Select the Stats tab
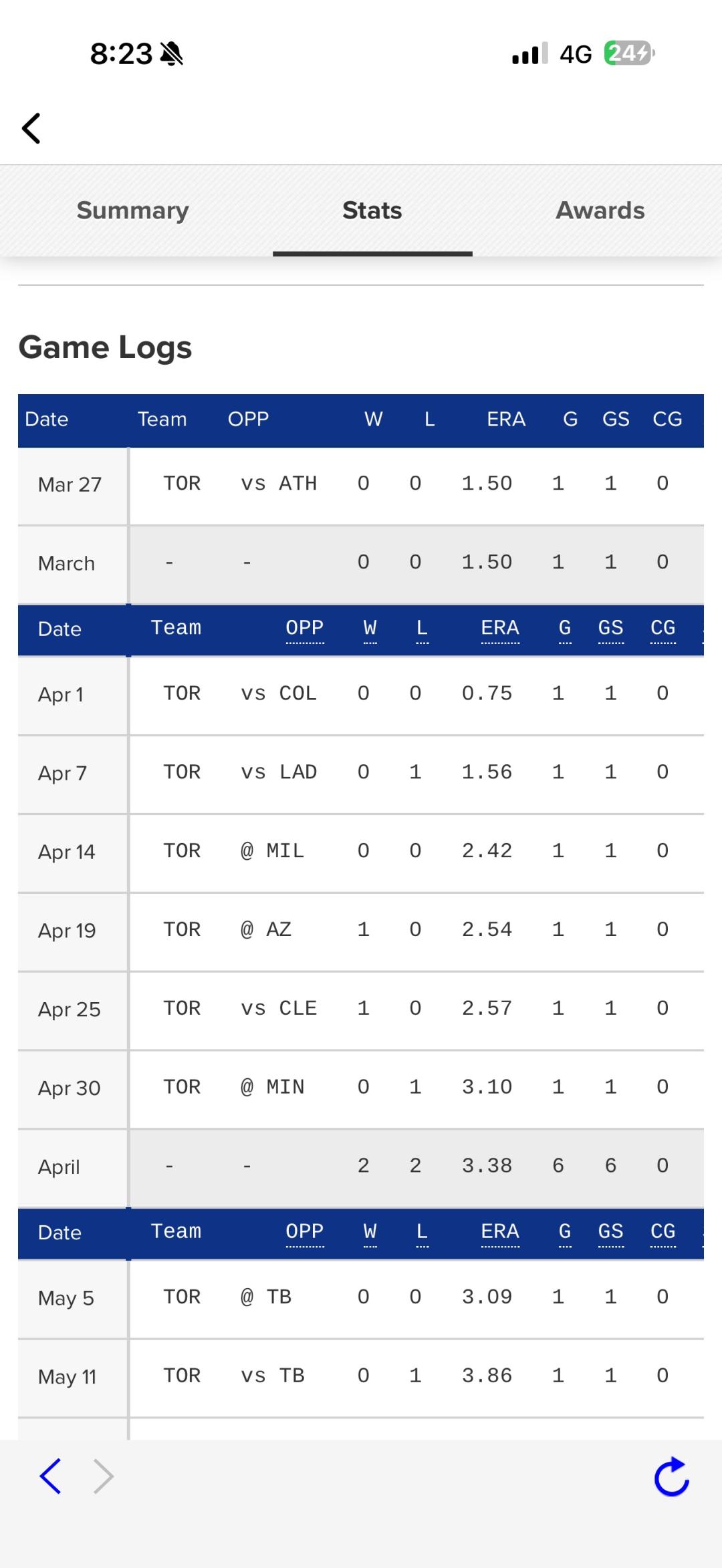This screenshot has width=722, height=1568. (x=372, y=210)
